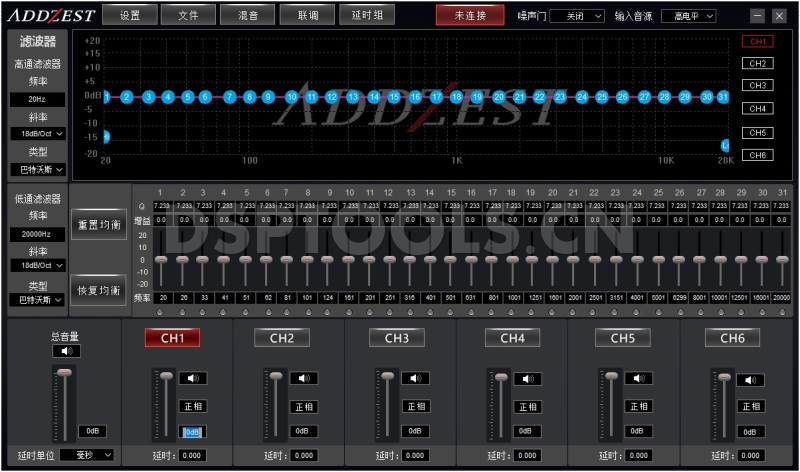Screen dimensions: 800x472
Task: Mute CH3 using its speaker icon
Action: pos(415,378)
